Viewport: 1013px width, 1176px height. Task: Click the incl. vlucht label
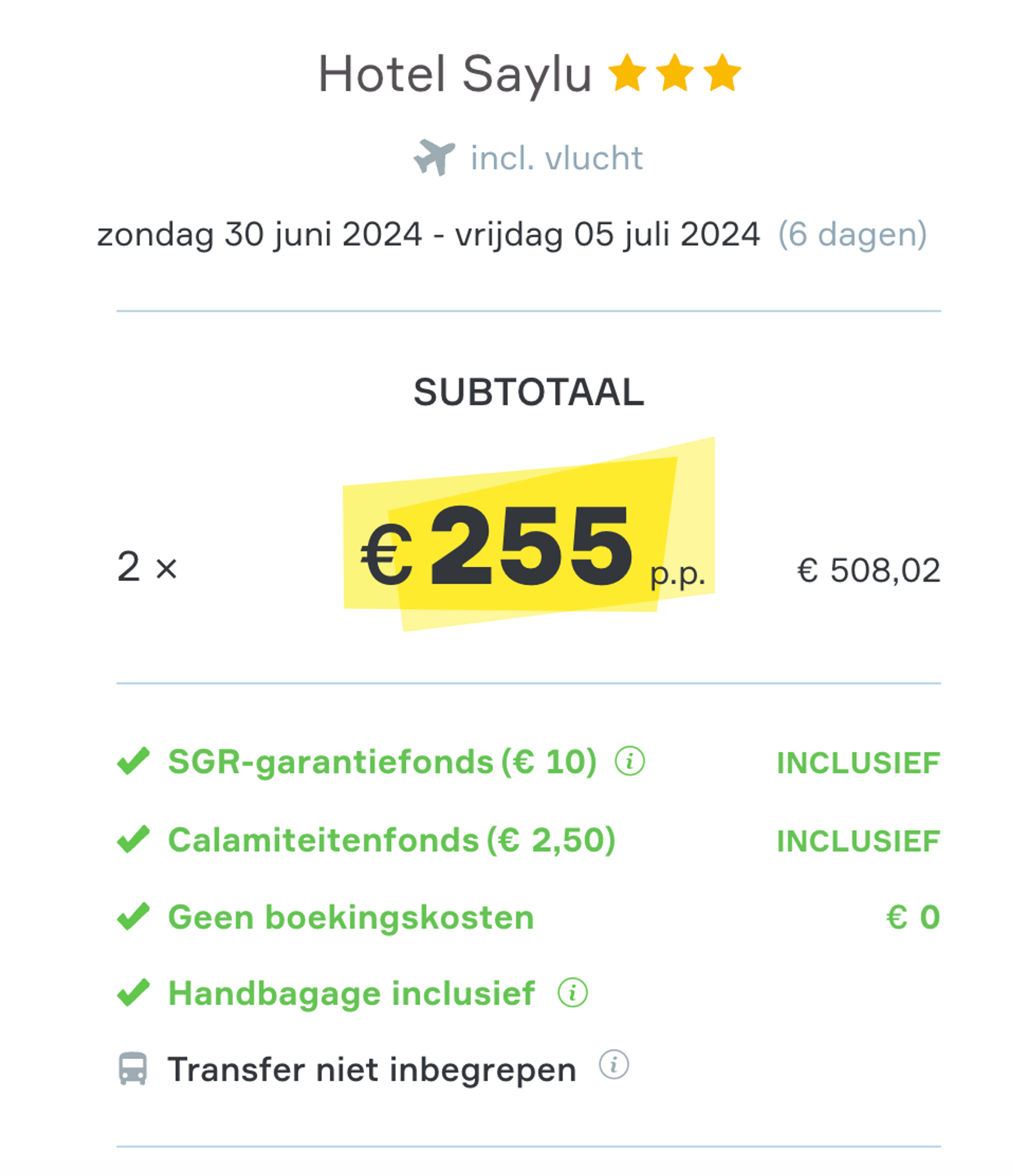click(x=557, y=158)
